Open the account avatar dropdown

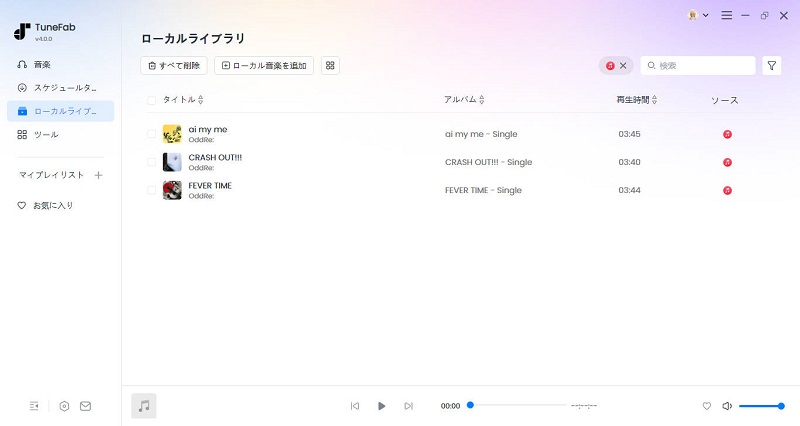[698, 15]
